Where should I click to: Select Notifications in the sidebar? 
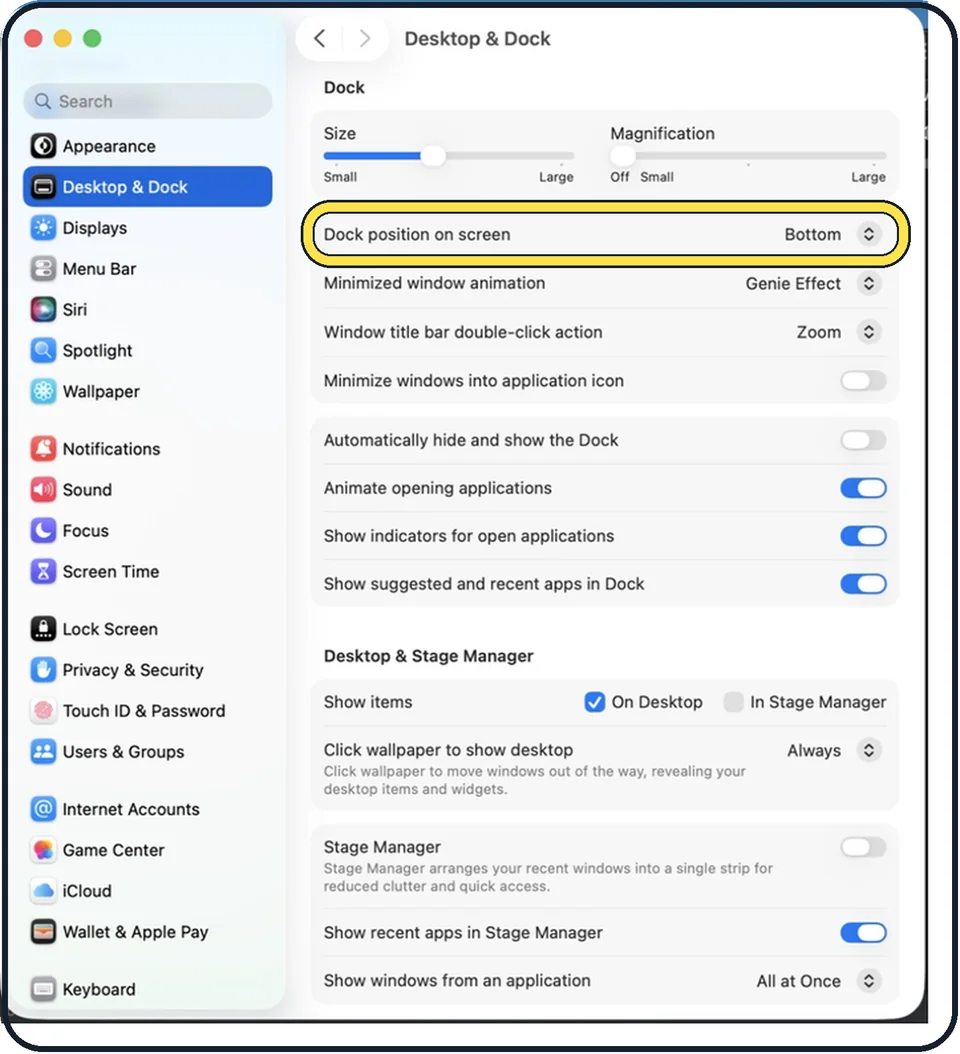click(148, 449)
